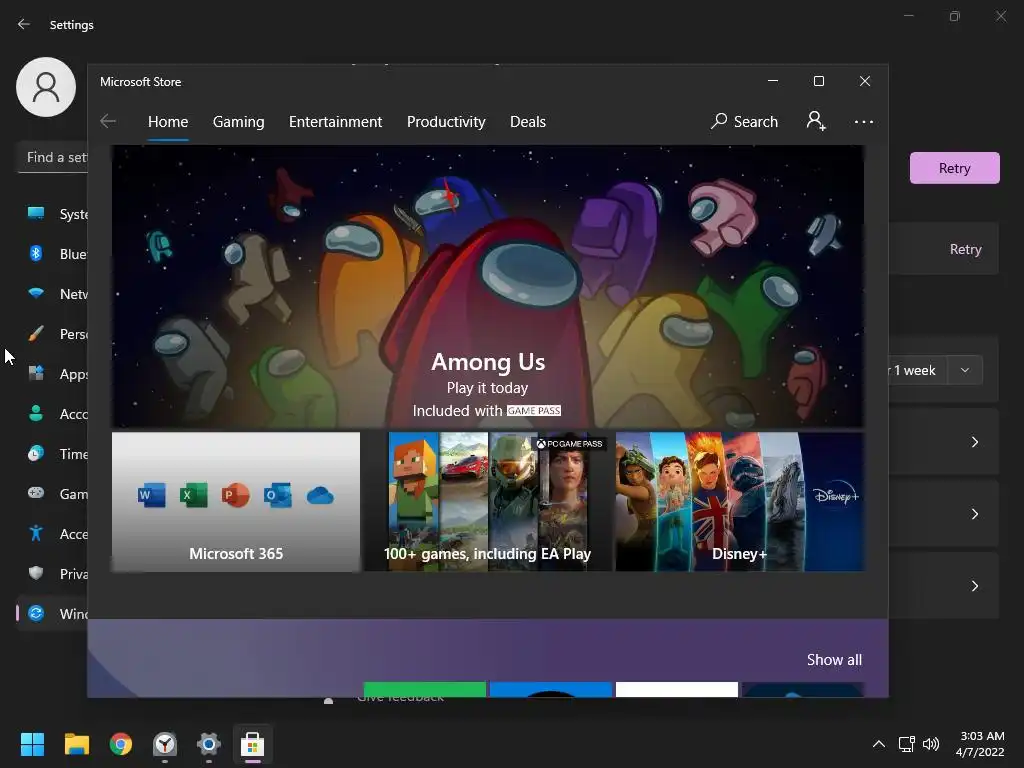This screenshot has width=1024, height=768.
Task: Launch Google Chrome from the taskbar
Action: point(121,744)
